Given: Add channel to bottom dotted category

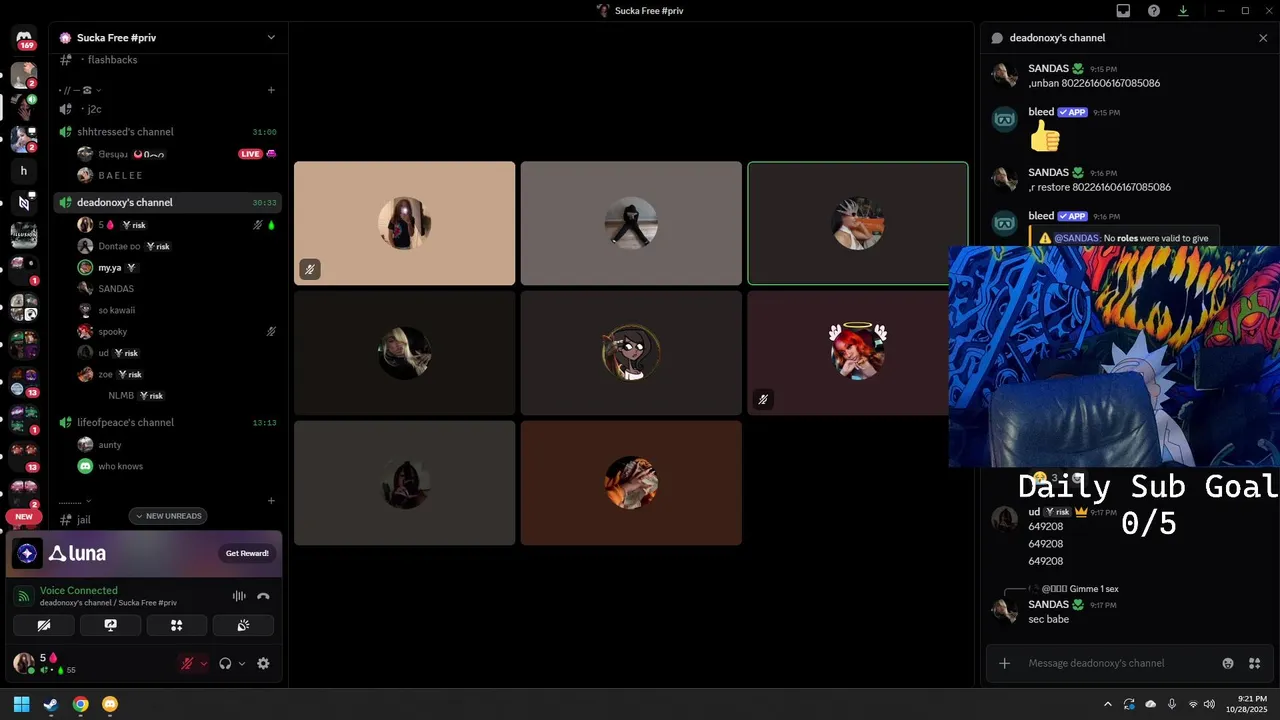Looking at the screenshot, I should 271,500.
